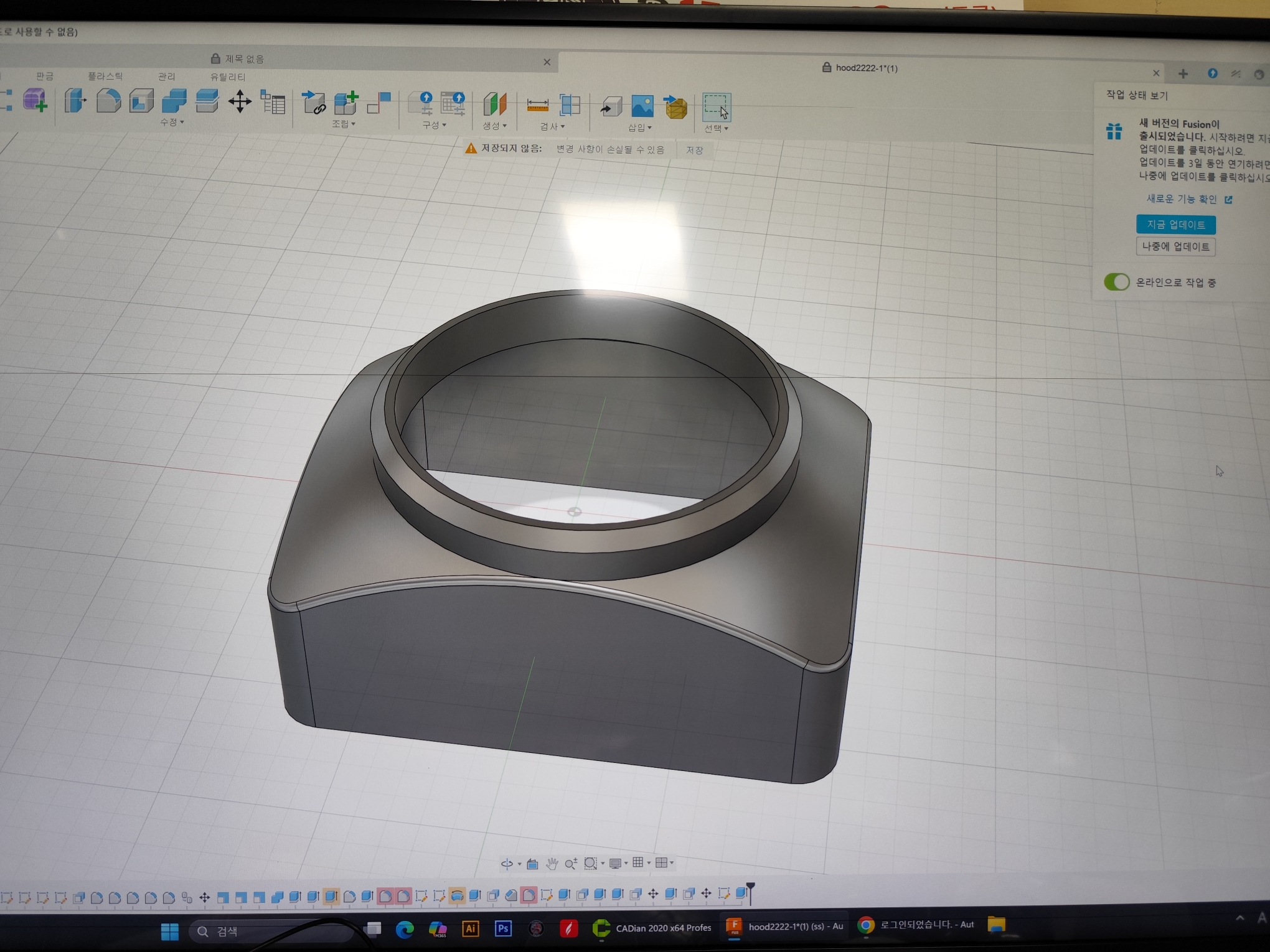Expand the 조립 dropdown
The height and width of the screenshot is (952, 1270).
[344, 124]
